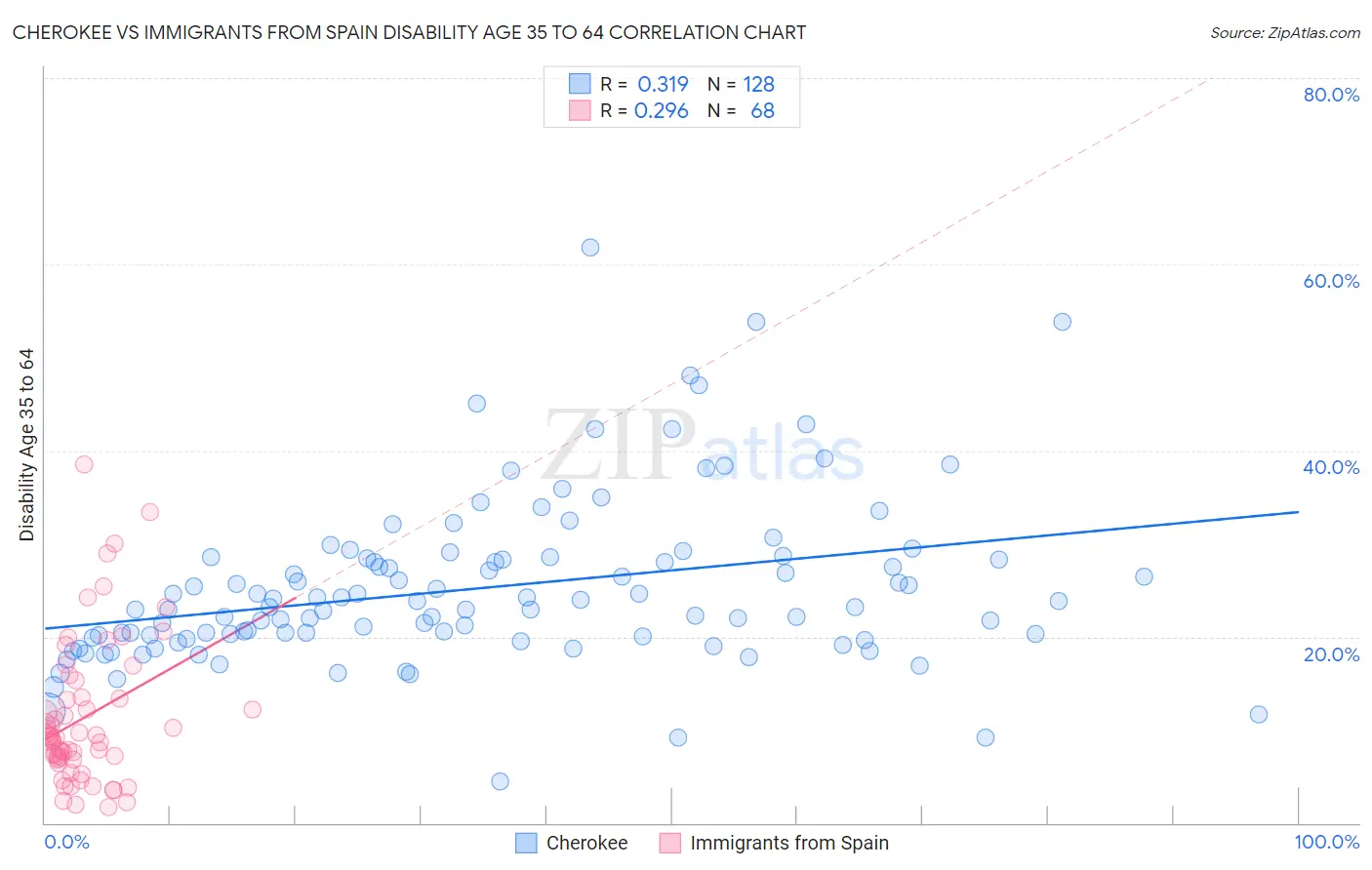Click the 0.0% x-axis label
This screenshot has width=1372, height=870.
(x=66, y=842)
